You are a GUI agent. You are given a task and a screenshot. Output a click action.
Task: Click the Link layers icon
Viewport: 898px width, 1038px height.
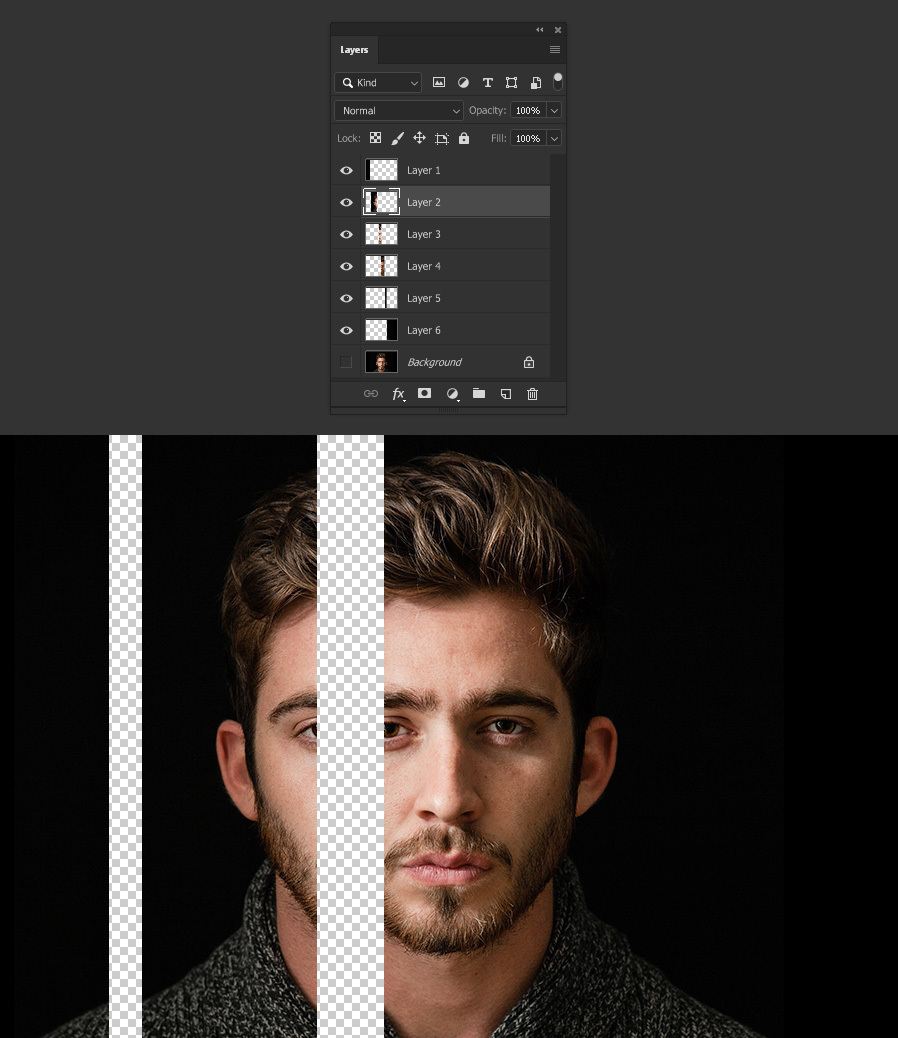point(371,394)
